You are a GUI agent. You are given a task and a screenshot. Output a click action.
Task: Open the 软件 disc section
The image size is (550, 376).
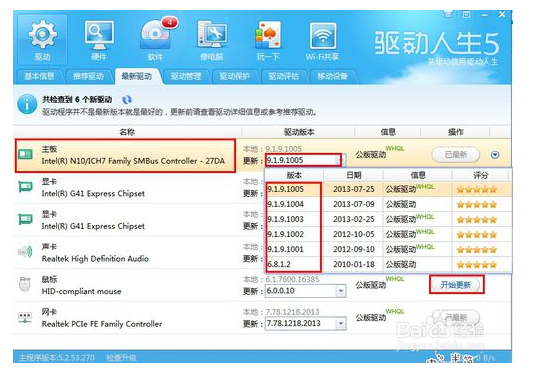click(155, 40)
